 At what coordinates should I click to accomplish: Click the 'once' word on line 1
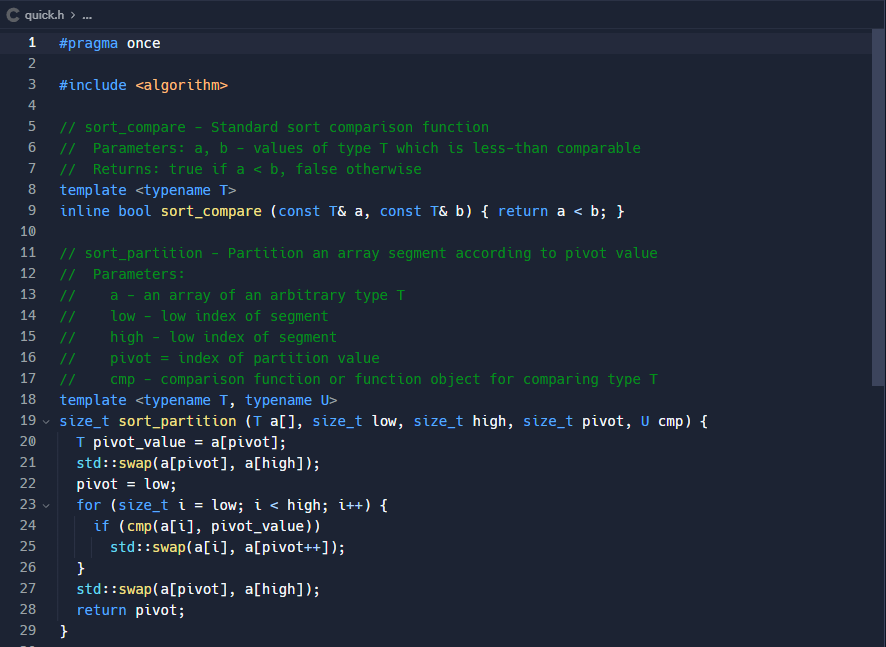pyautogui.click(x=144, y=44)
